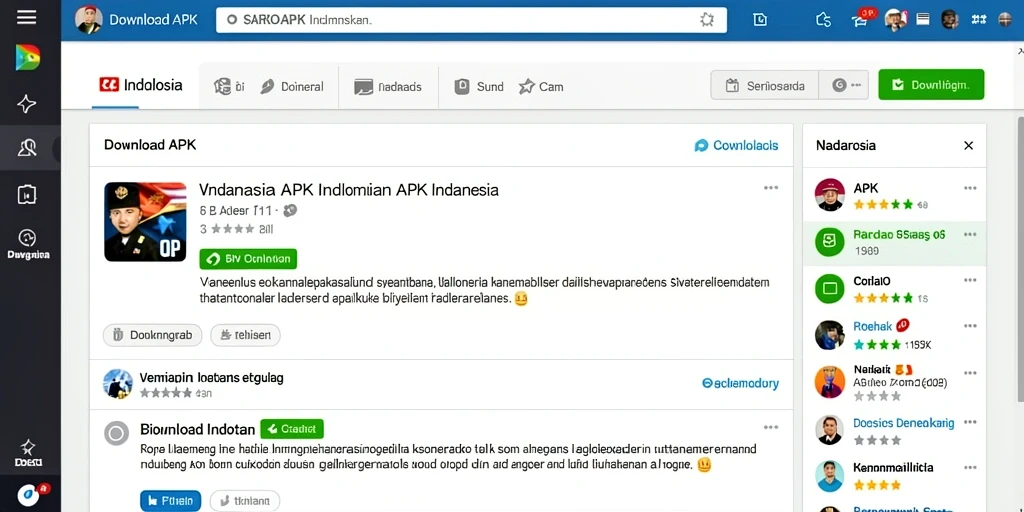Open the Cownlolacis link
Image resolution: width=1024 pixels, height=512 pixels.
pyautogui.click(x=737, y=146)
